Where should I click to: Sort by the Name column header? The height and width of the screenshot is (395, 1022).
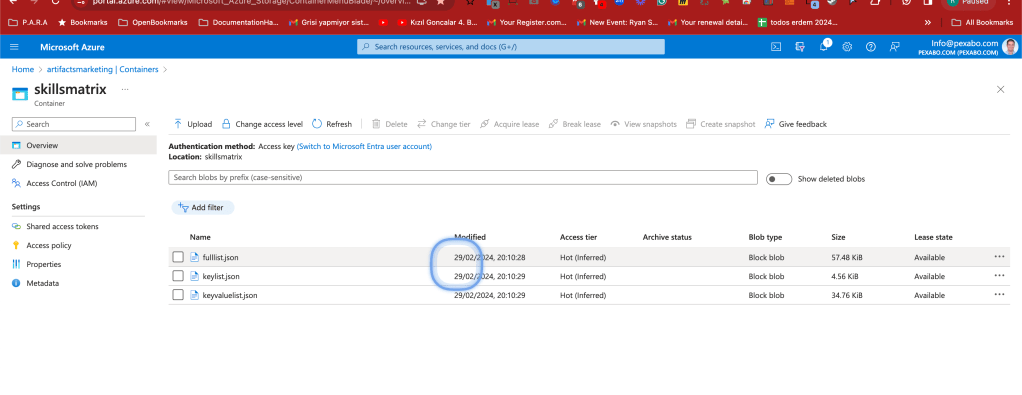tap(200, 237)
